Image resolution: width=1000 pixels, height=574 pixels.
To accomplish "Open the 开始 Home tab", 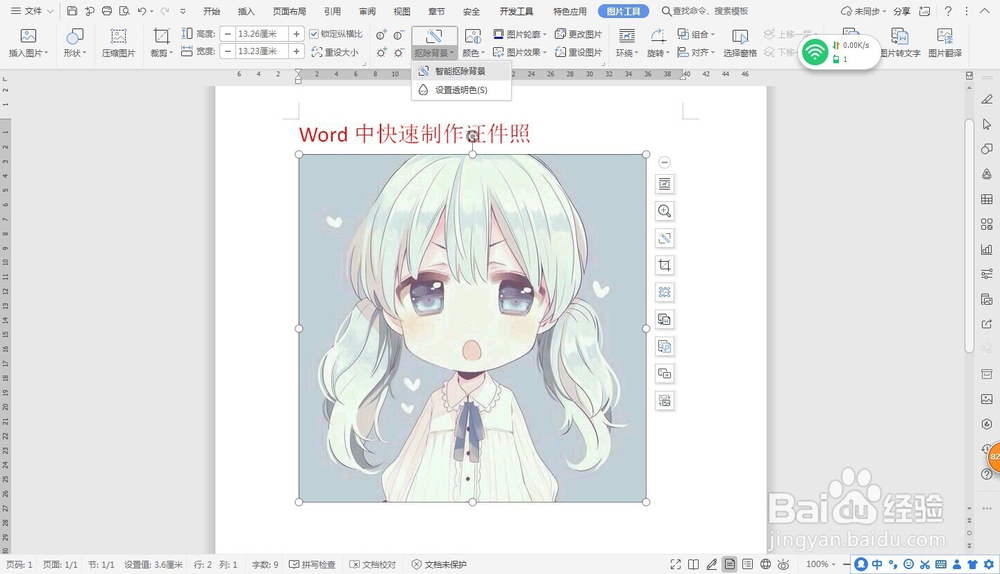I will pos(211,11).
